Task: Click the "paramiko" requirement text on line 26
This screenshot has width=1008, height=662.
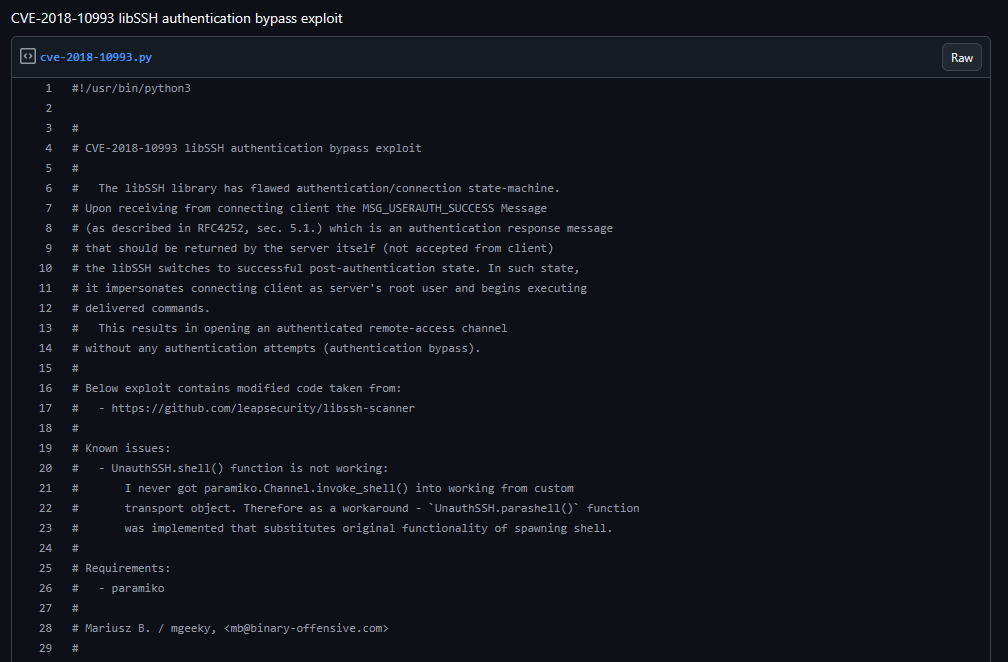Action: tap(138, 588)
